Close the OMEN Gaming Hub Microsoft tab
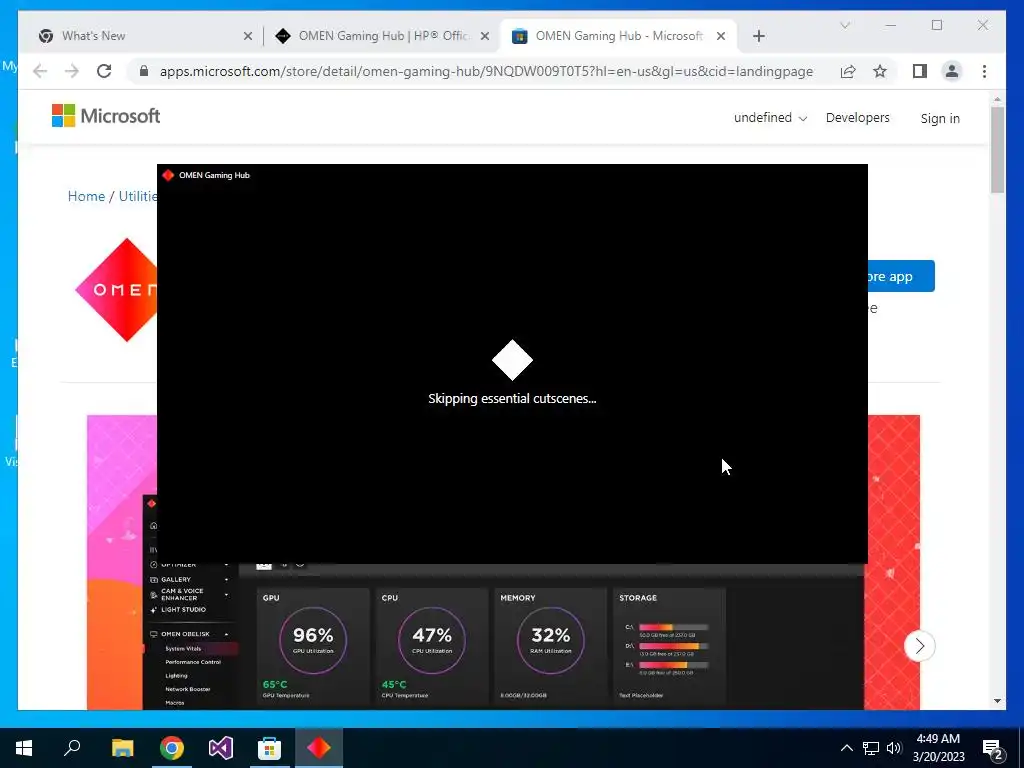The width and height of the screenshot is (1024, 768). pos(721,37)
